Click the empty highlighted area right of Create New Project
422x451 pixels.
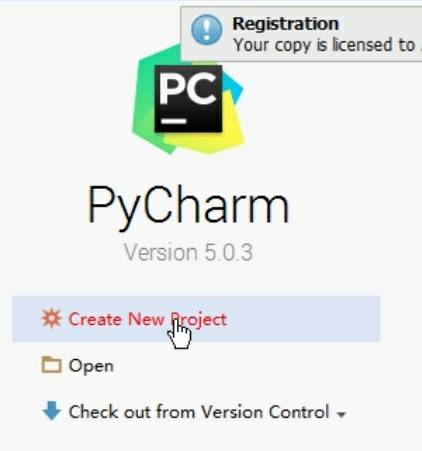point(303,319)
